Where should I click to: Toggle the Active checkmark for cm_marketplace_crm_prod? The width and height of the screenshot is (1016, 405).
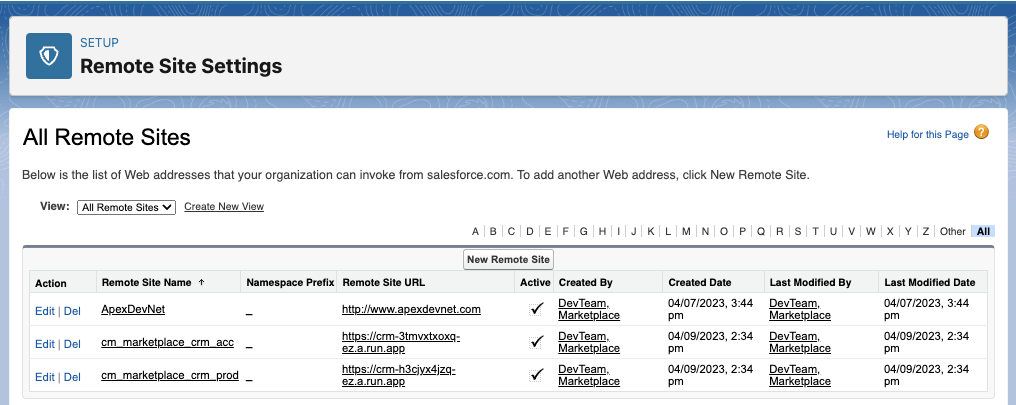click(x=536, y=375)
